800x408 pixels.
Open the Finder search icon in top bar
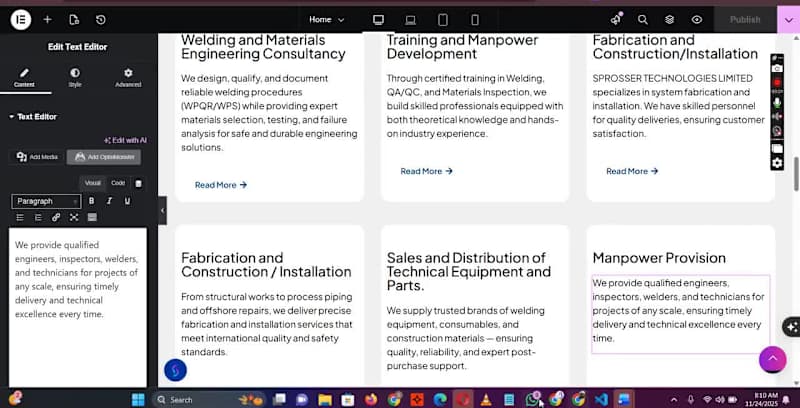point(643,20)
